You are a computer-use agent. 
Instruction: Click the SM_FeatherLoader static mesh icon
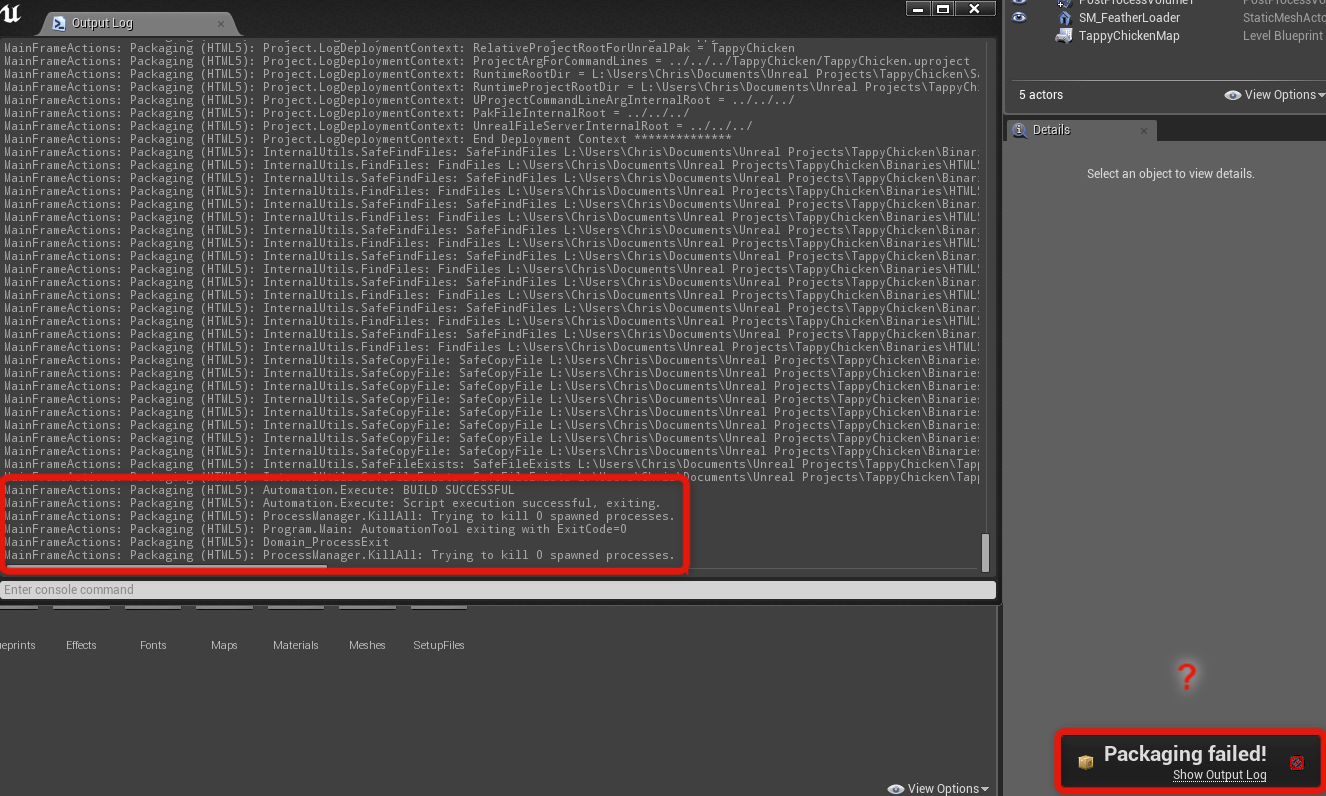tap(1064, 18)
